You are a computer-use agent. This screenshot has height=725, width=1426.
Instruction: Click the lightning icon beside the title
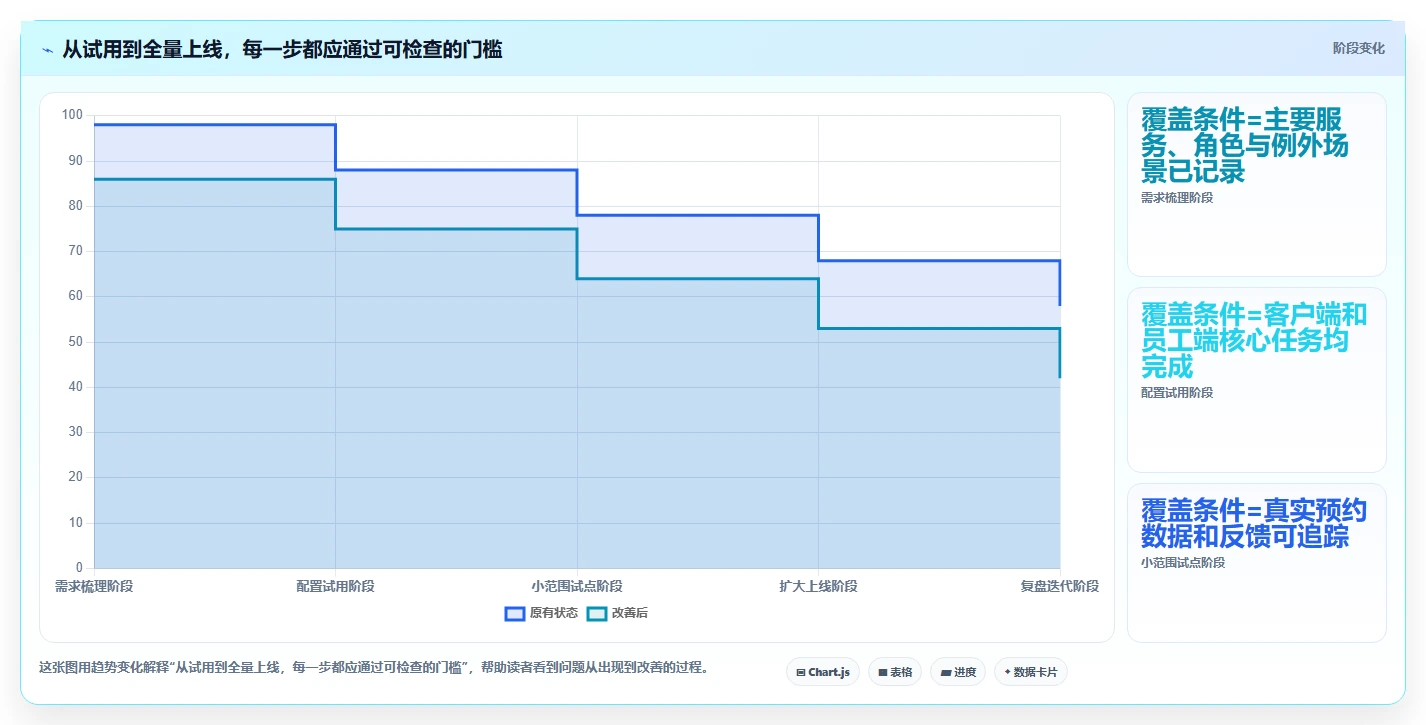click(47, 50)
